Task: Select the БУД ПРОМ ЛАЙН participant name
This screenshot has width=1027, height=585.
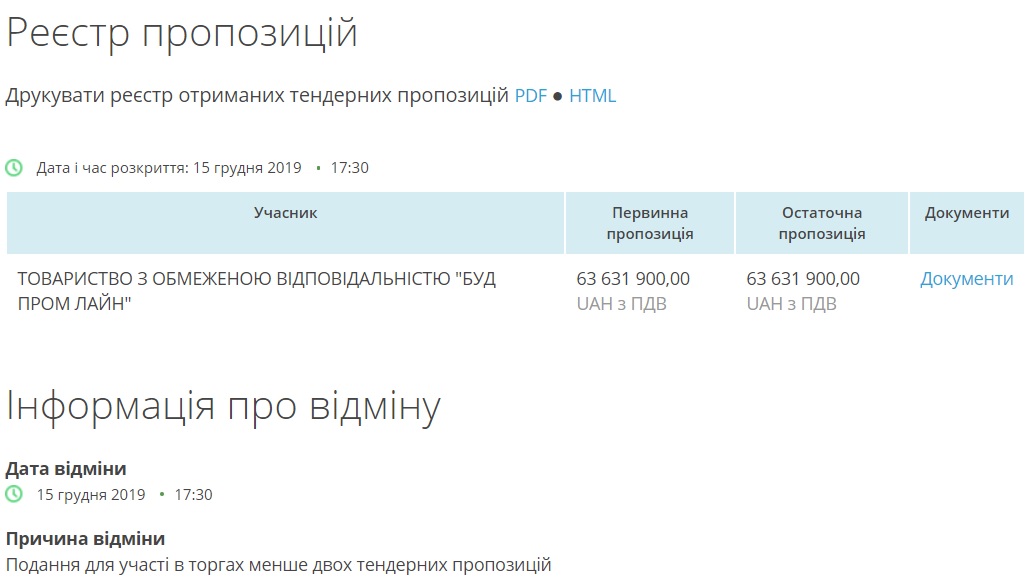Action: 256,290
